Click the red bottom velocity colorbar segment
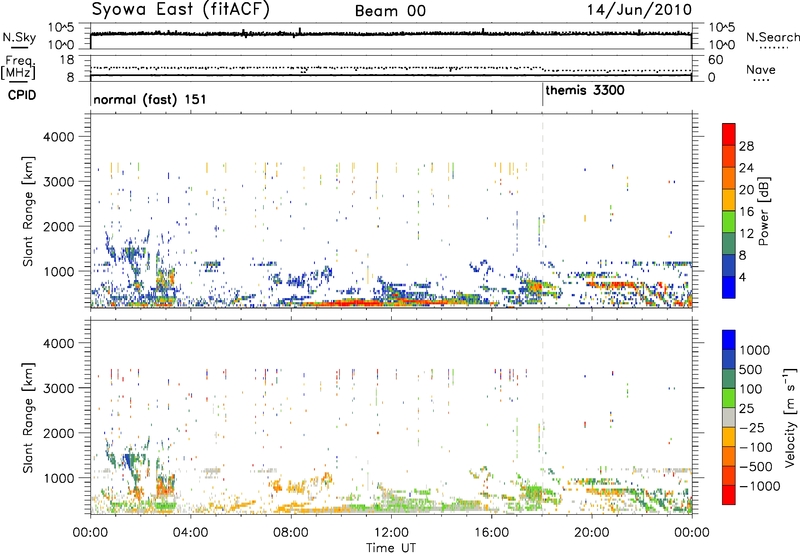Viewport: 800px width, 554px height. pyautogui.click(x=729, y=495)
